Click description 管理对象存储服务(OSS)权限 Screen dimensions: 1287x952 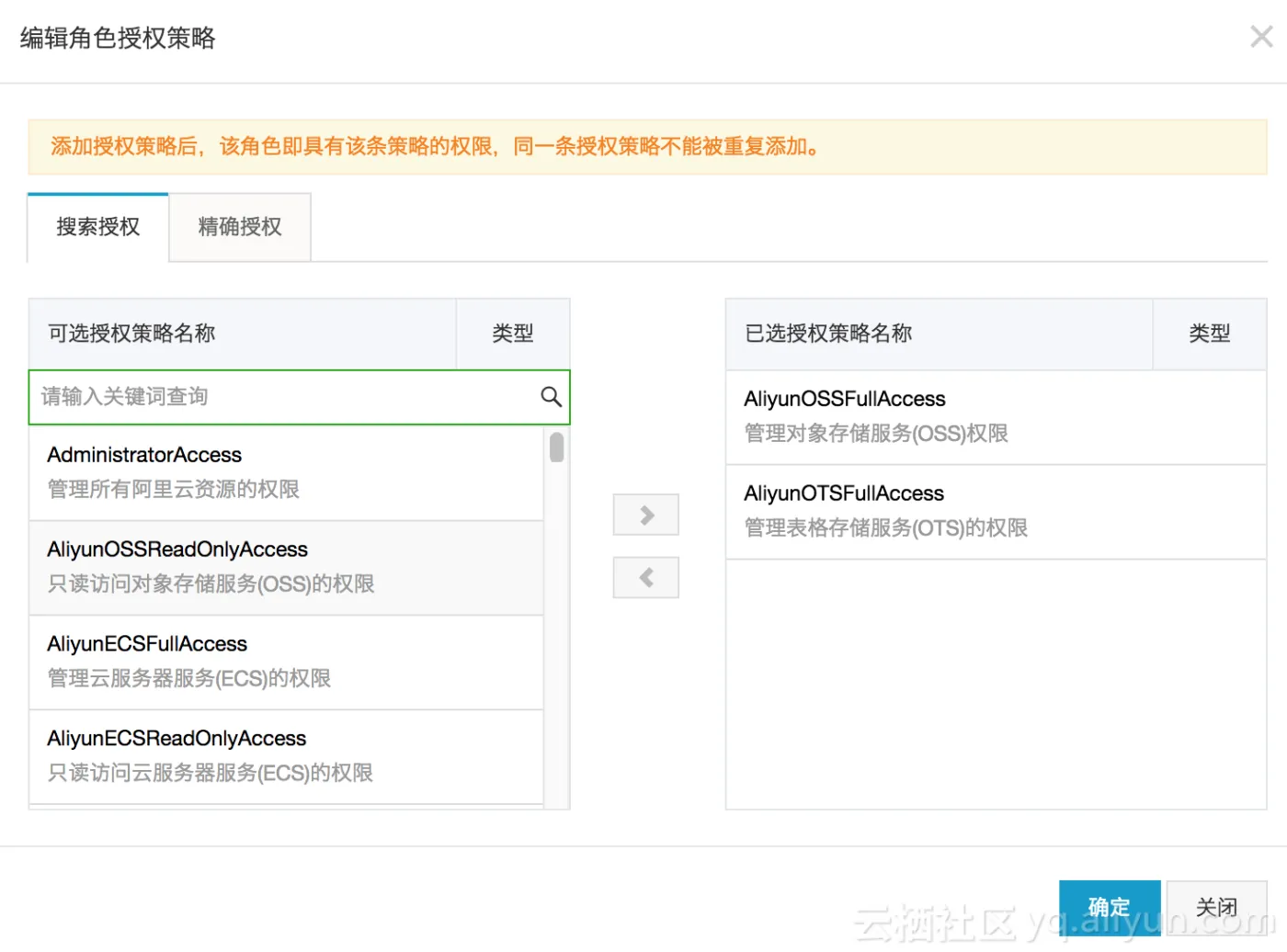point(876,434)
